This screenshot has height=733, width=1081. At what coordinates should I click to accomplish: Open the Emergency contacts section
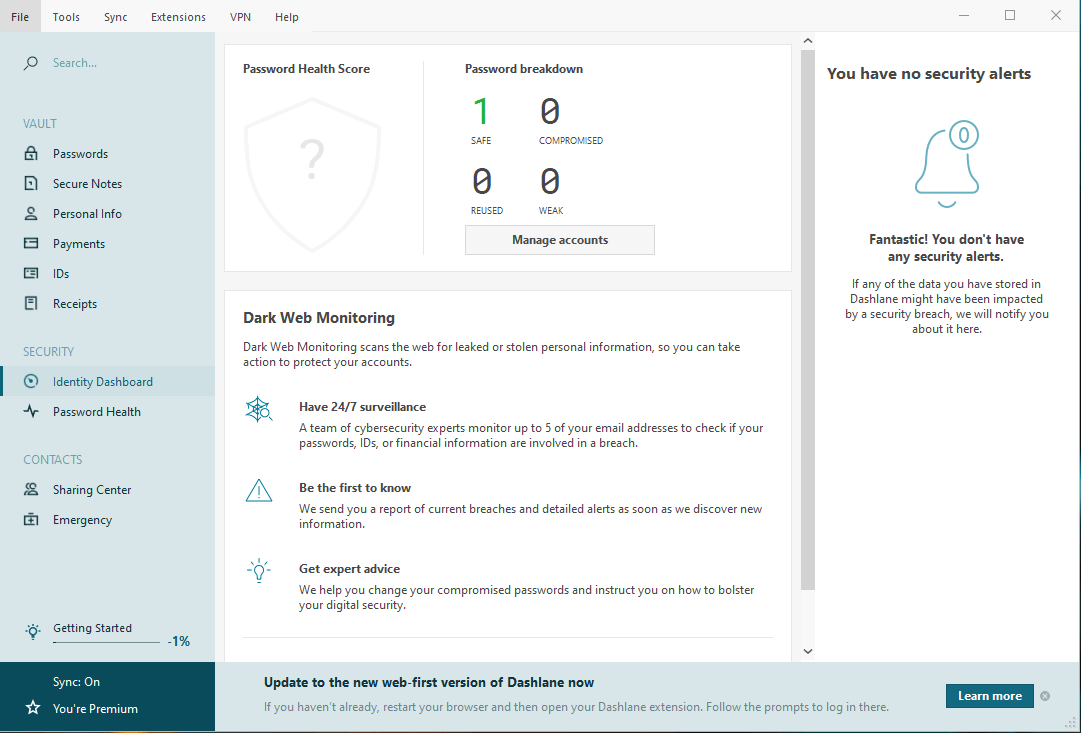click(x=108, y=520)
